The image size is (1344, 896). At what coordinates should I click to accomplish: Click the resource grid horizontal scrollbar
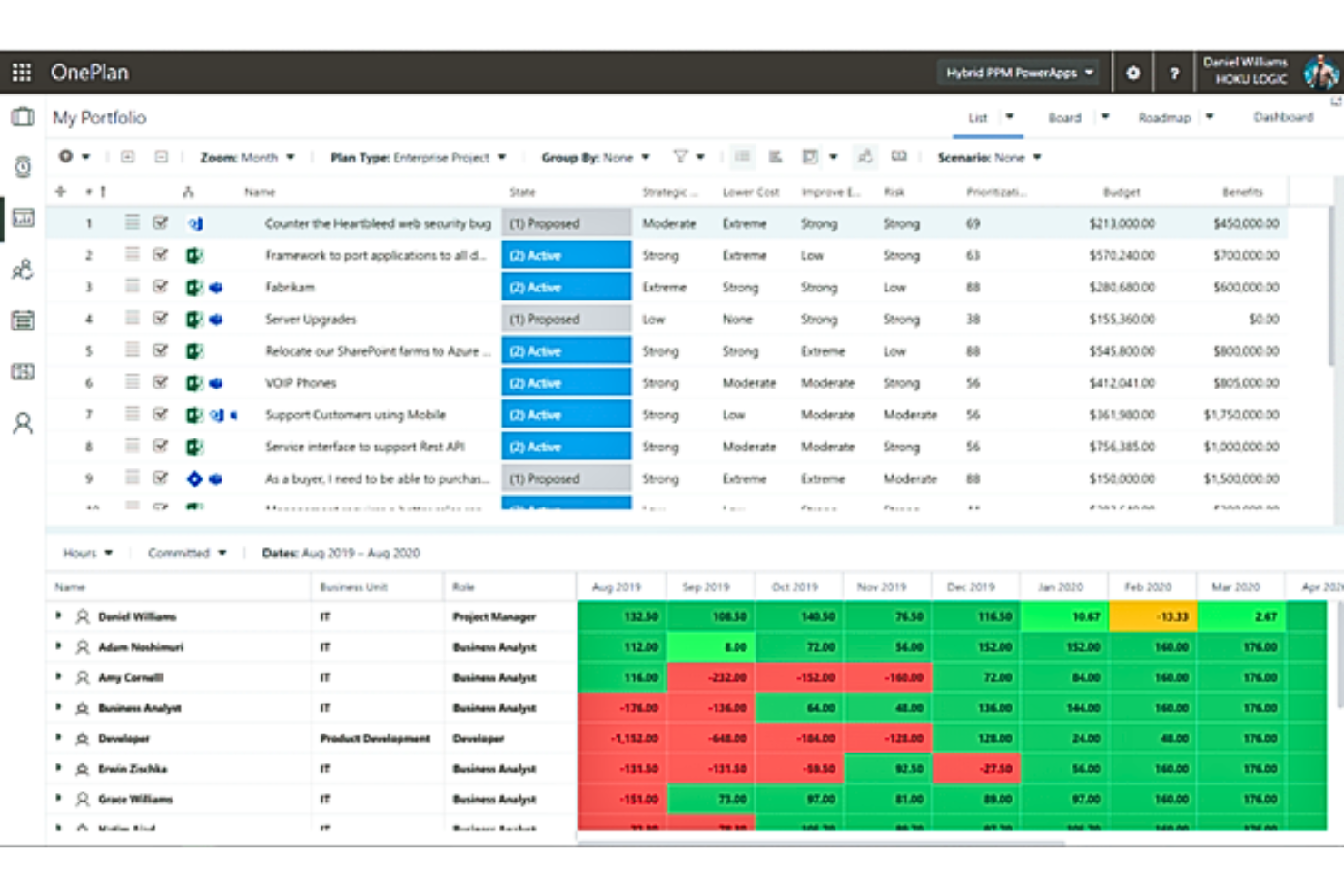coord(822,843)
